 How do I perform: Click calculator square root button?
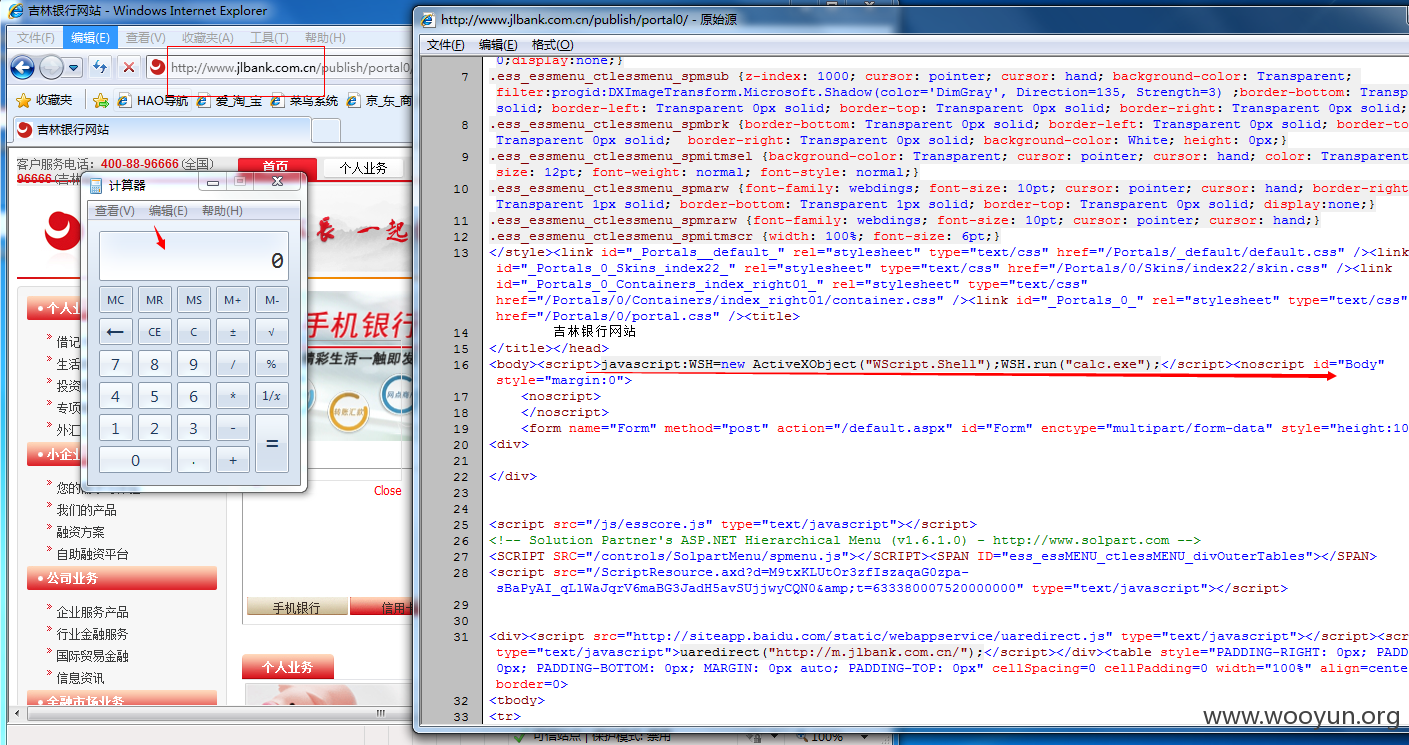point(272,332)
